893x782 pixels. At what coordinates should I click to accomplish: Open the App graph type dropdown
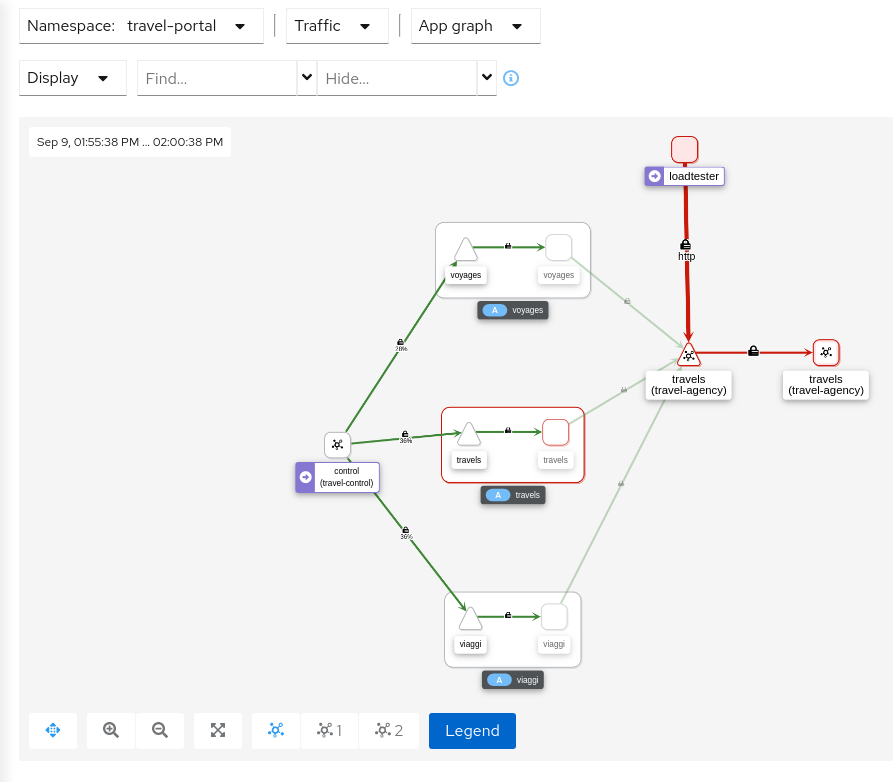[475, 26]
